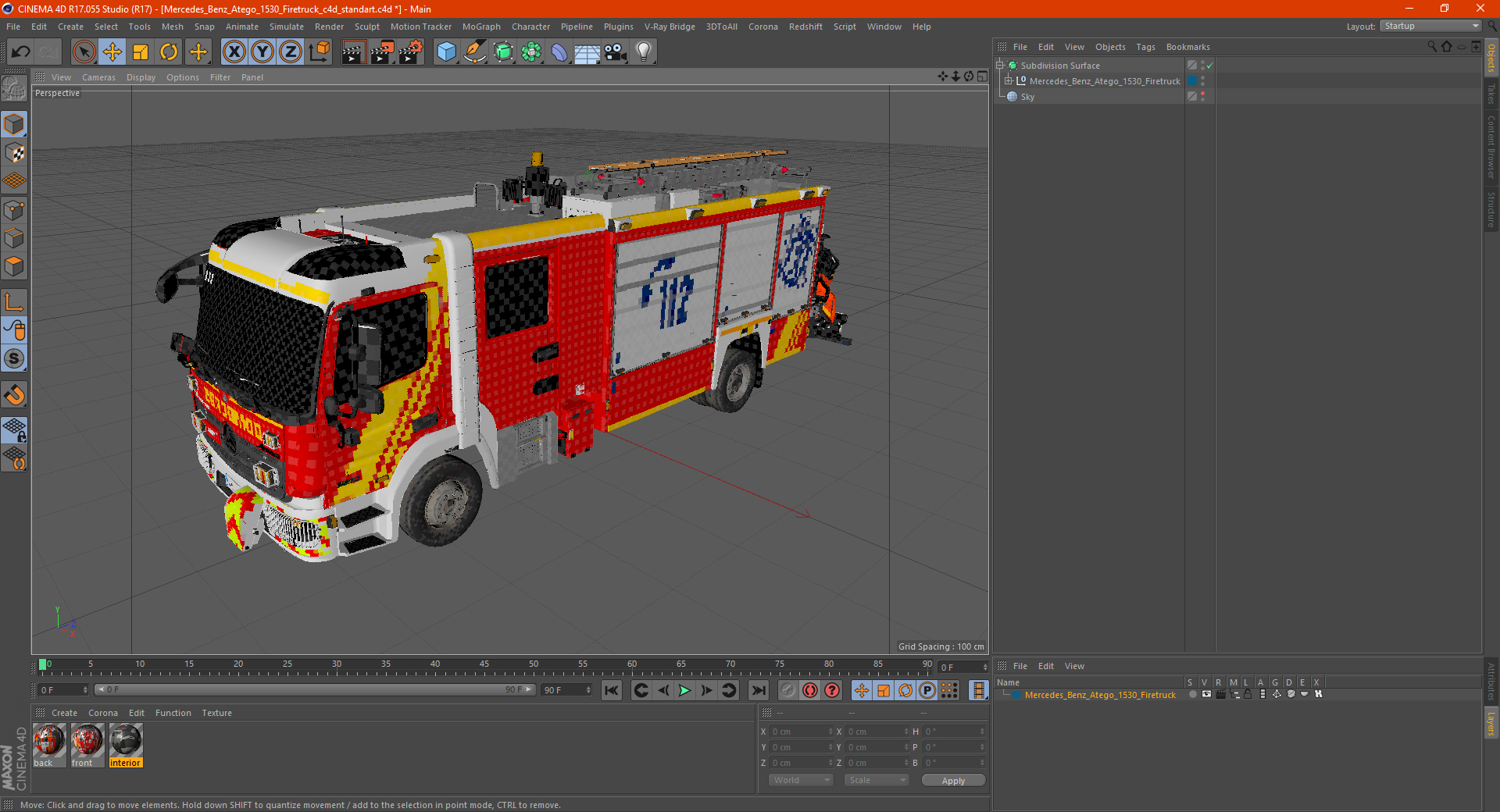Select the Live Selection tool
Image resolution: width=1500 pixels, height=812 pixels.
tap(84, 52)
